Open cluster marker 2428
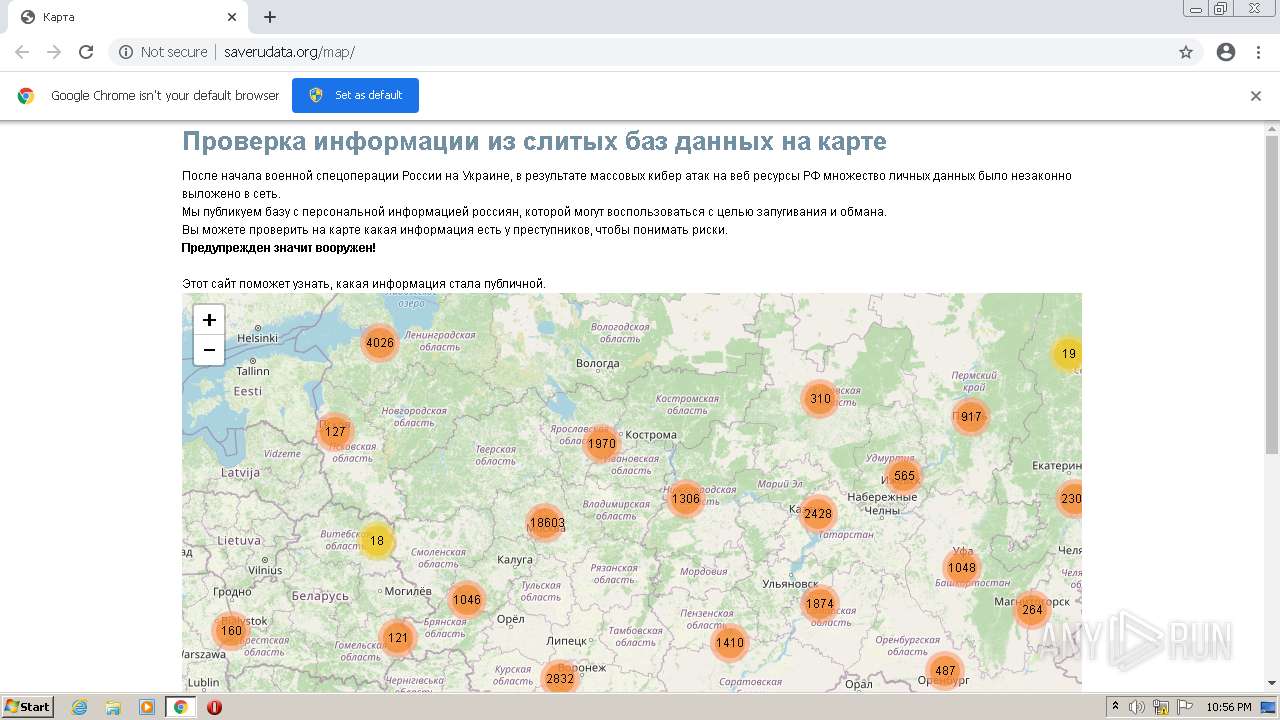The height and width of the screenshot is (720, 1280). click(818, 514)
